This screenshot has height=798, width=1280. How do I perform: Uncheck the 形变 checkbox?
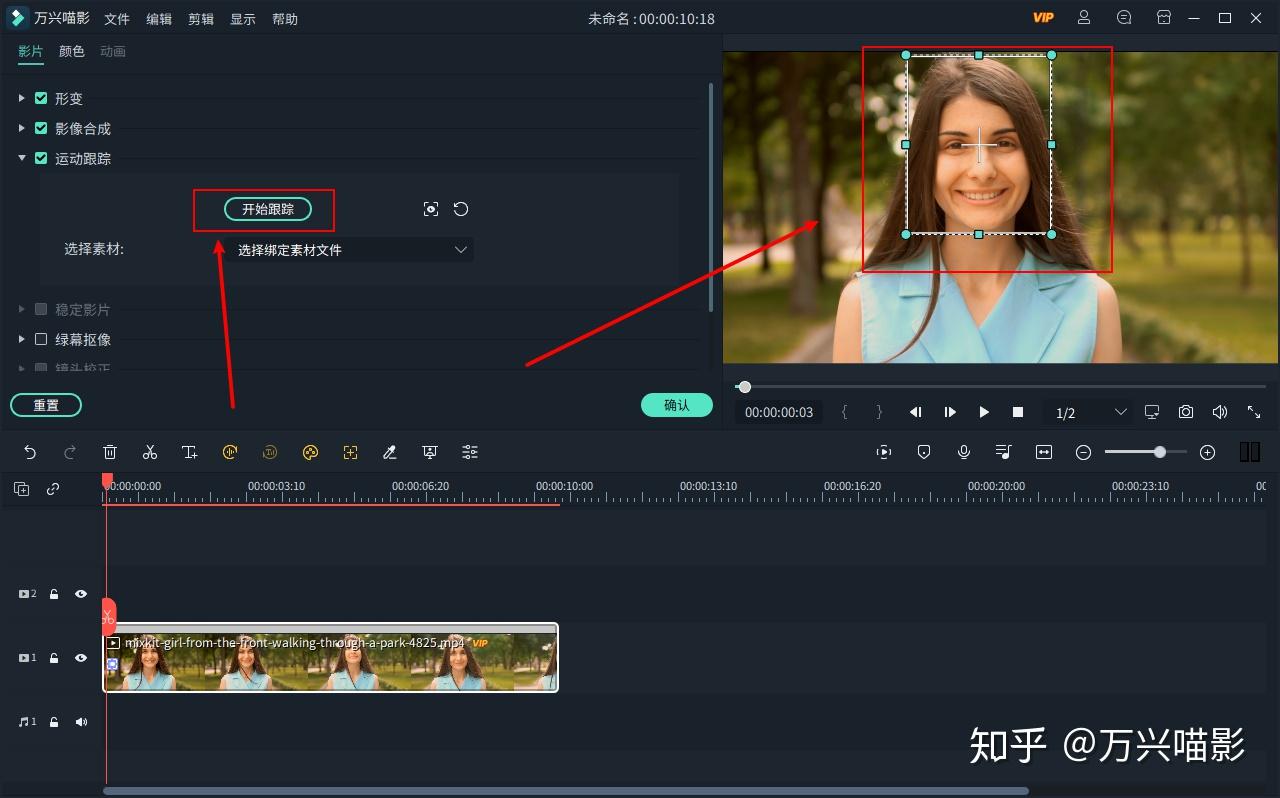[41, 98]
